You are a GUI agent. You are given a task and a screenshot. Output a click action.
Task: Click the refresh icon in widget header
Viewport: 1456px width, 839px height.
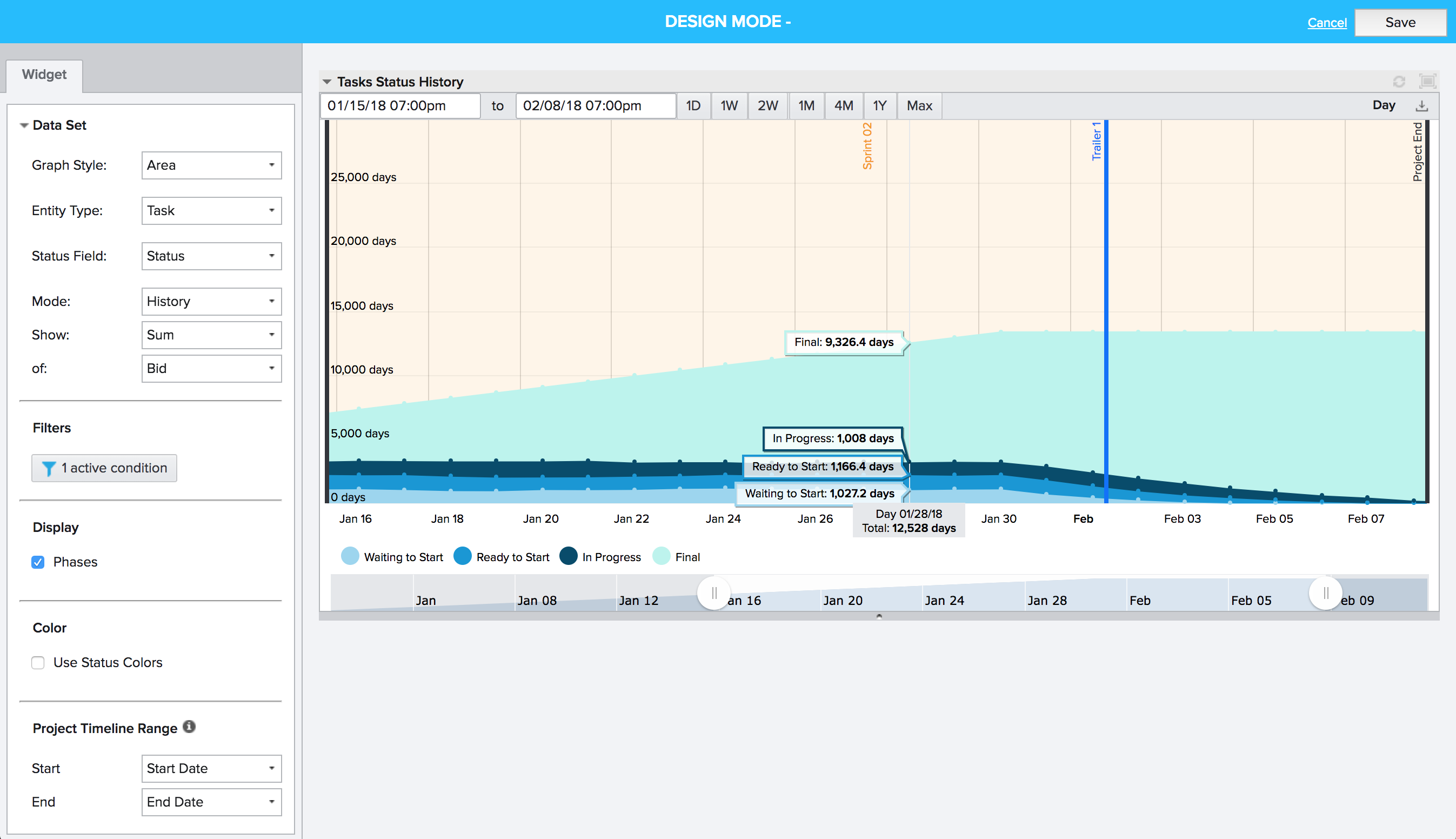pyautogui.click(x=1399, y=82)
